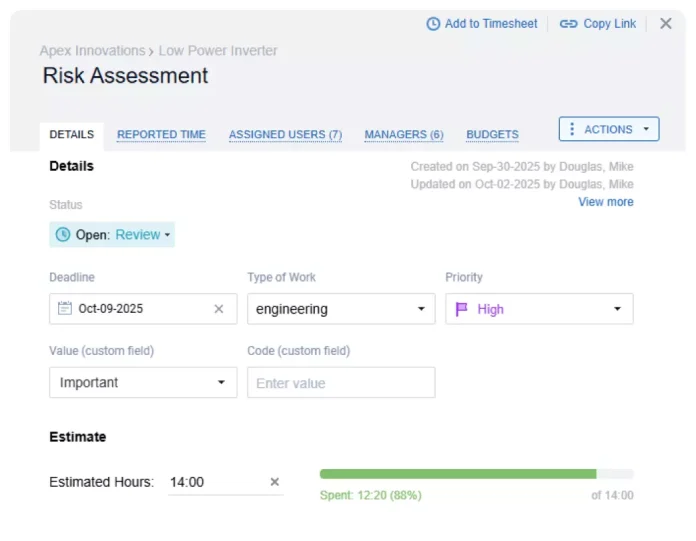This screenshot has width=696, height=541.
Task: Switch to the Budgets tab
Action: coord(492,134)
